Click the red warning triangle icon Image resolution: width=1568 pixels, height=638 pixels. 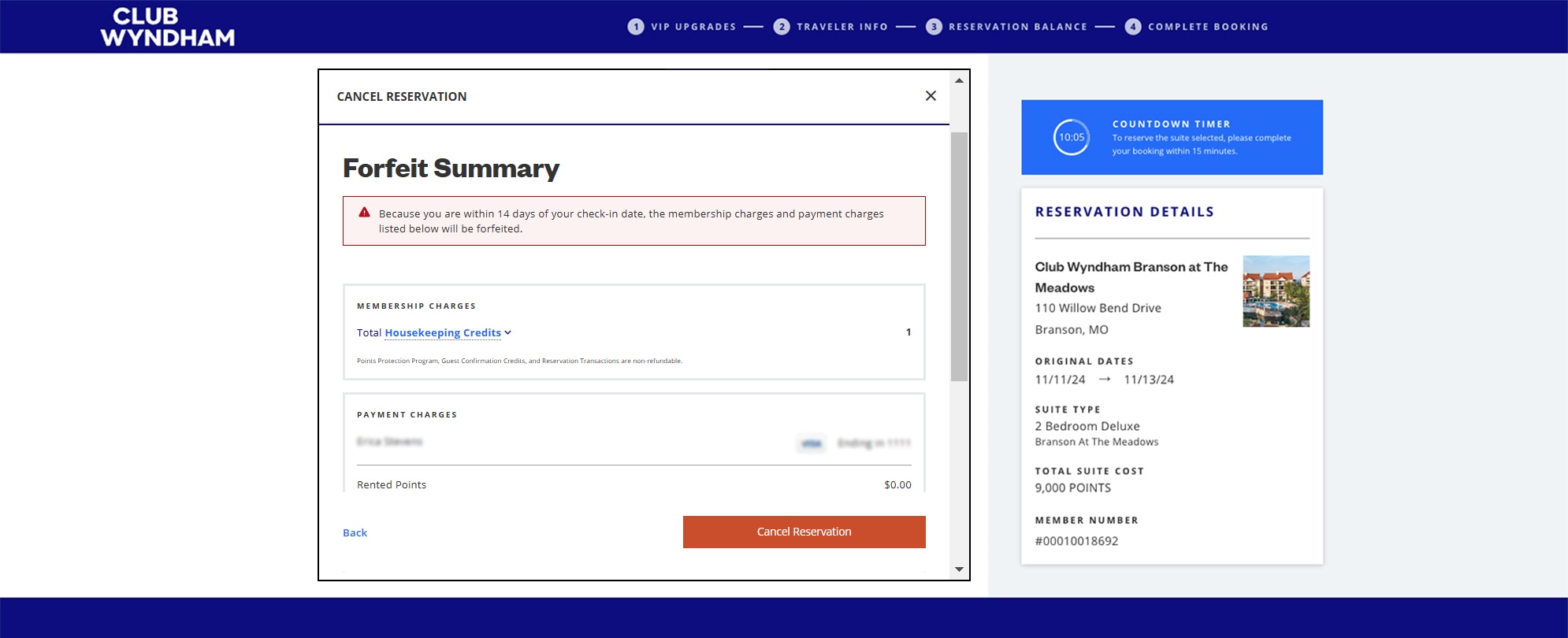pos(364,213)
